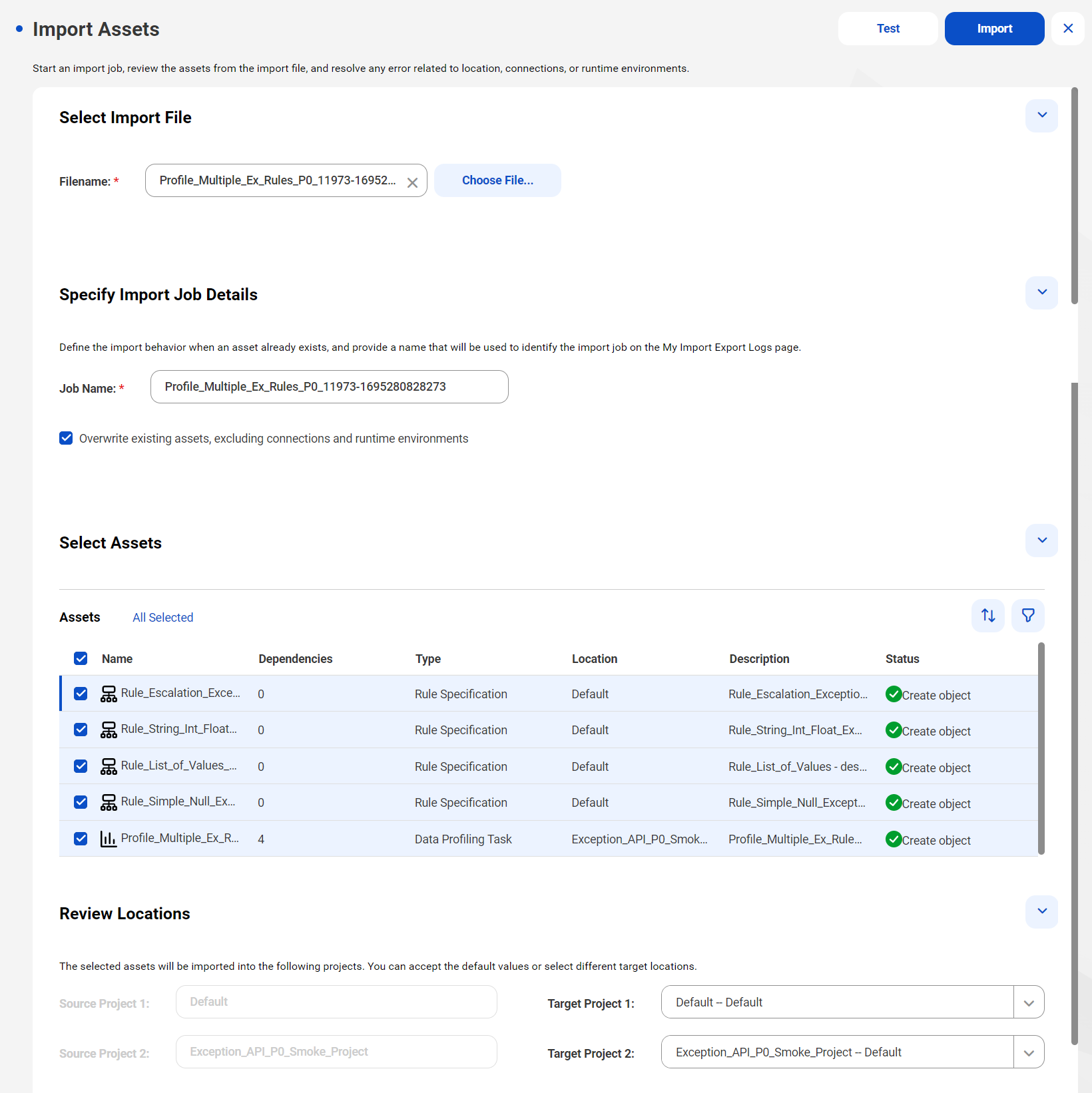
Task: Click the Test button
Action: click(888, 29)
